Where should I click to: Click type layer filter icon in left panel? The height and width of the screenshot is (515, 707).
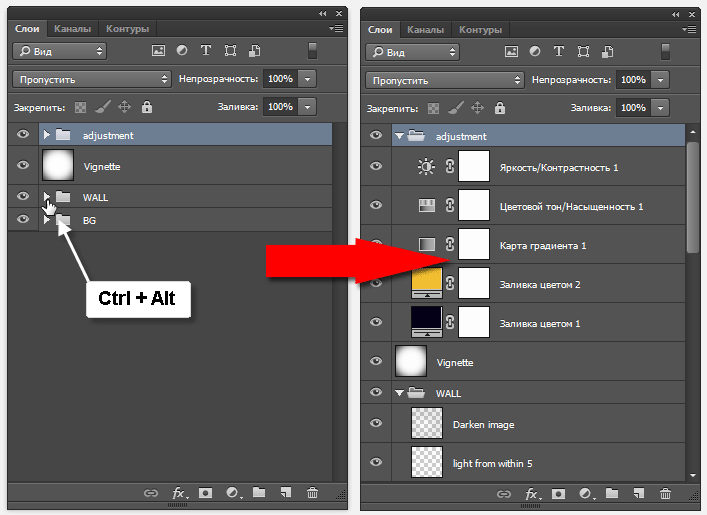tap(206, 51)
